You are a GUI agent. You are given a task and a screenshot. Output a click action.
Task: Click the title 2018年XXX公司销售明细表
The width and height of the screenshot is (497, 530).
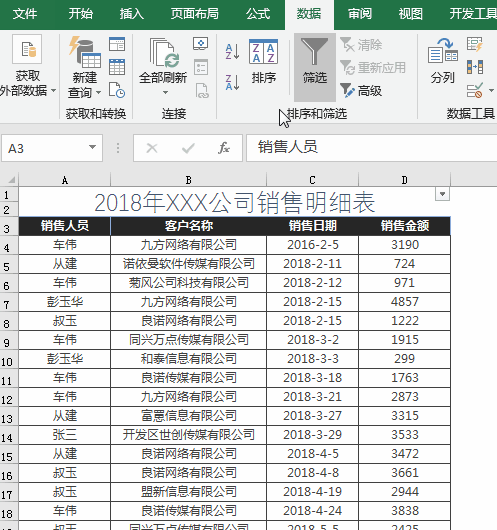(x=235, y=202)
